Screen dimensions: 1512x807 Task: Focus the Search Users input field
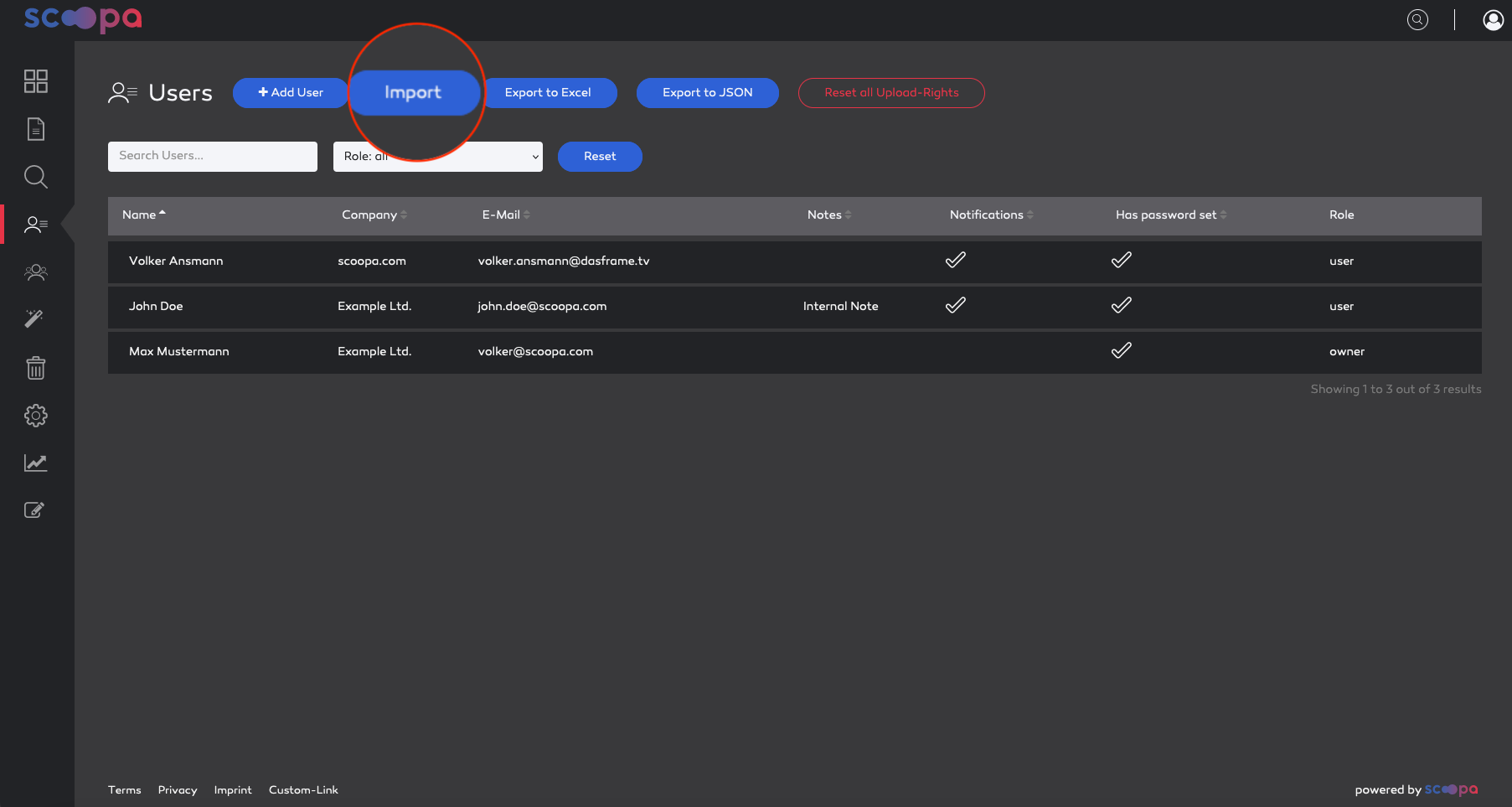pos(213,157)
